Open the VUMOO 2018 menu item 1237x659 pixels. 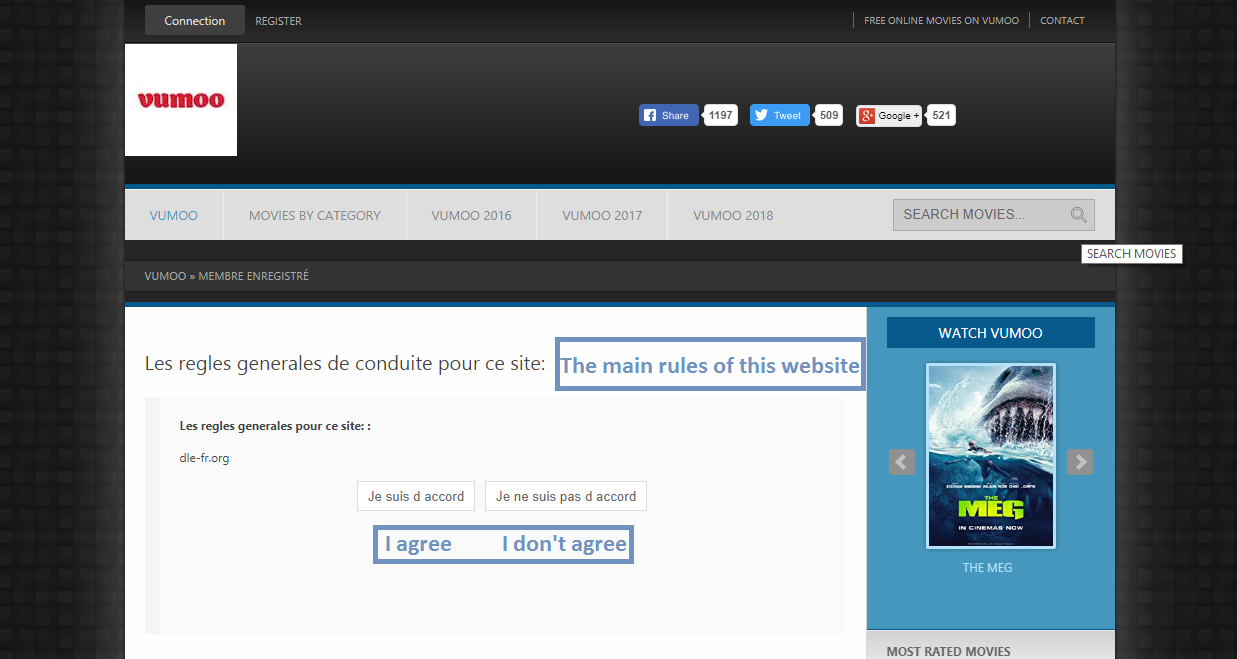(733, 215)
